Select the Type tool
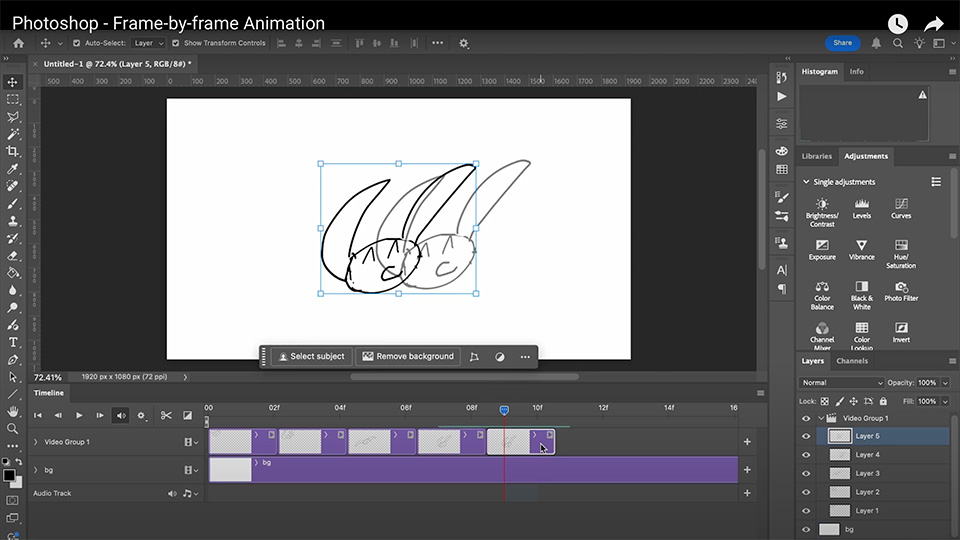This screenshot has width=960, height=540. click(13, 342)
